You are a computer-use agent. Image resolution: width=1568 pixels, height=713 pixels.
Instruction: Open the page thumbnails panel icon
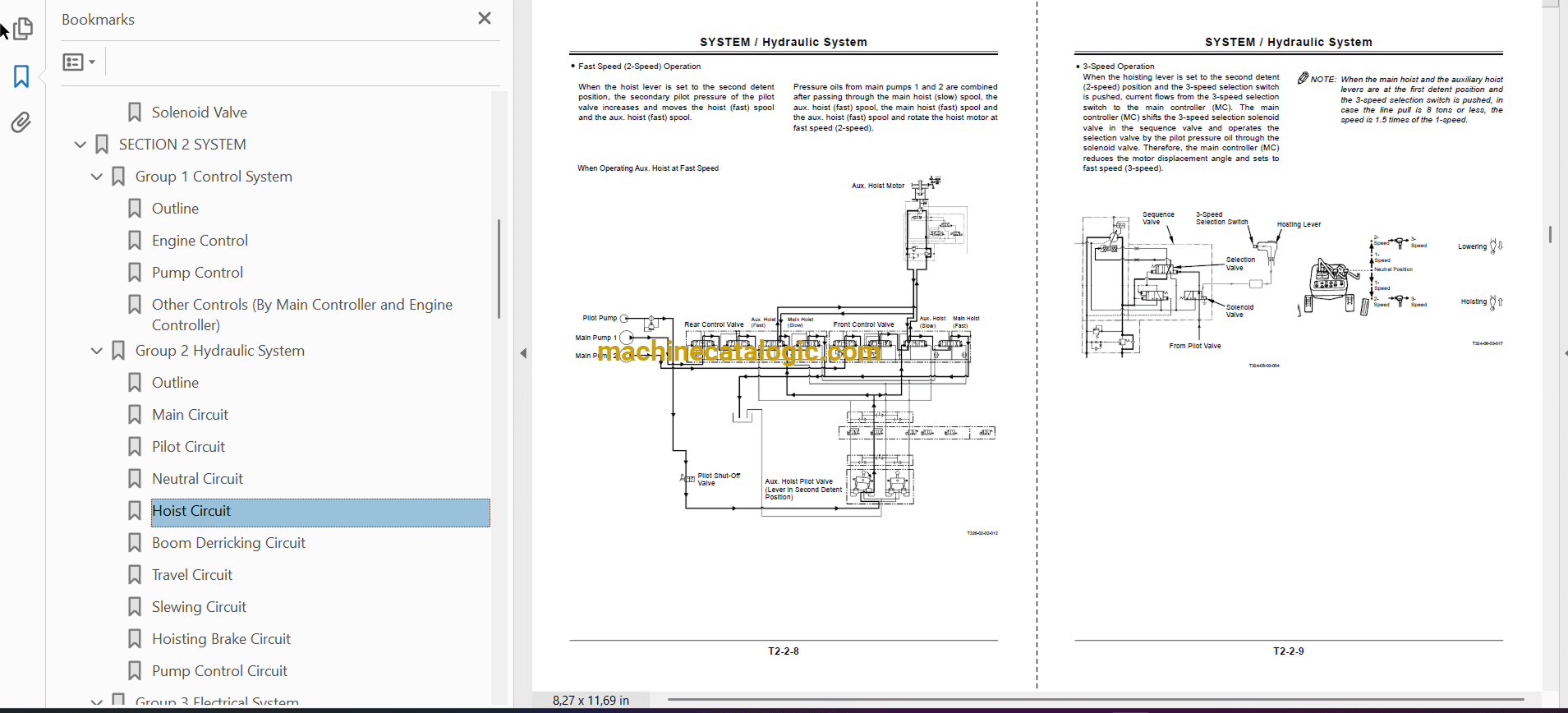(x=23, y=29)
